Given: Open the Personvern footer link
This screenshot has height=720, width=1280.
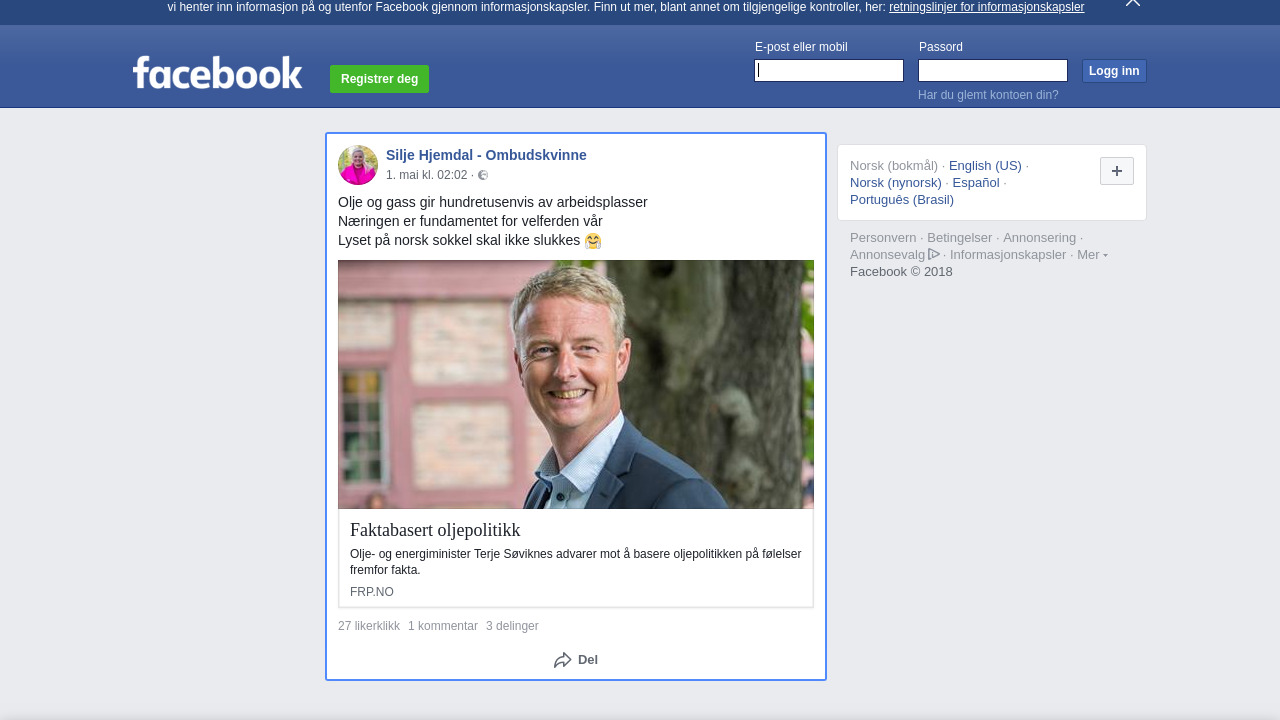Looking at the screenshot, I should [883, 237].
